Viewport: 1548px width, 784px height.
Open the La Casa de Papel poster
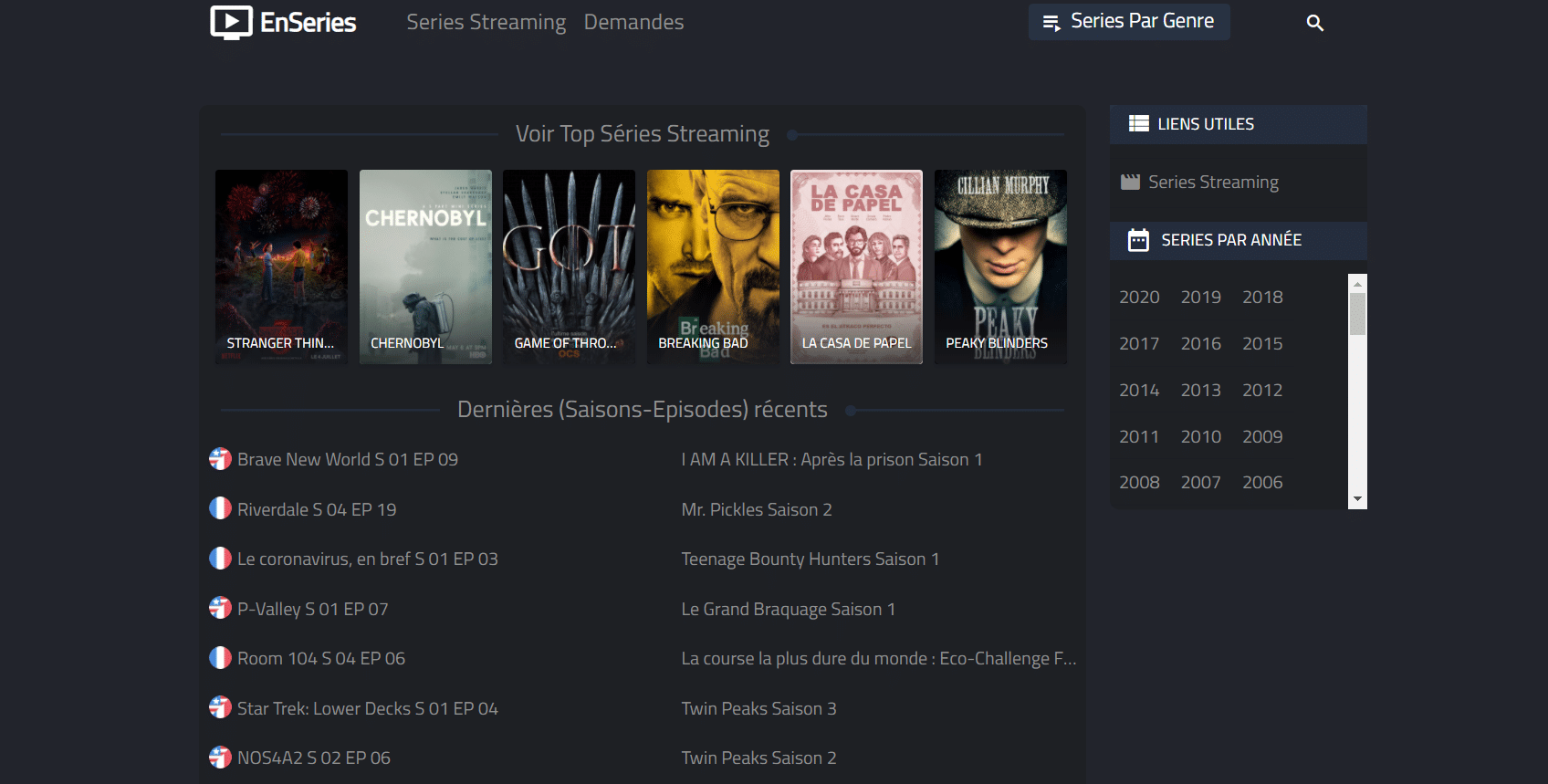(856, 267)
